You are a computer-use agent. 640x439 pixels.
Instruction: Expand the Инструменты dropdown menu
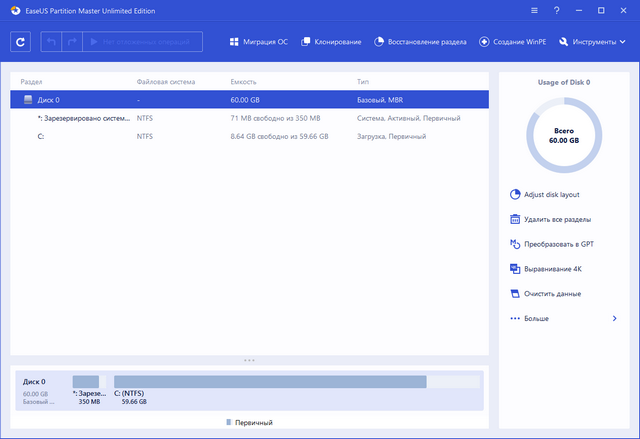tap(593, 42)
